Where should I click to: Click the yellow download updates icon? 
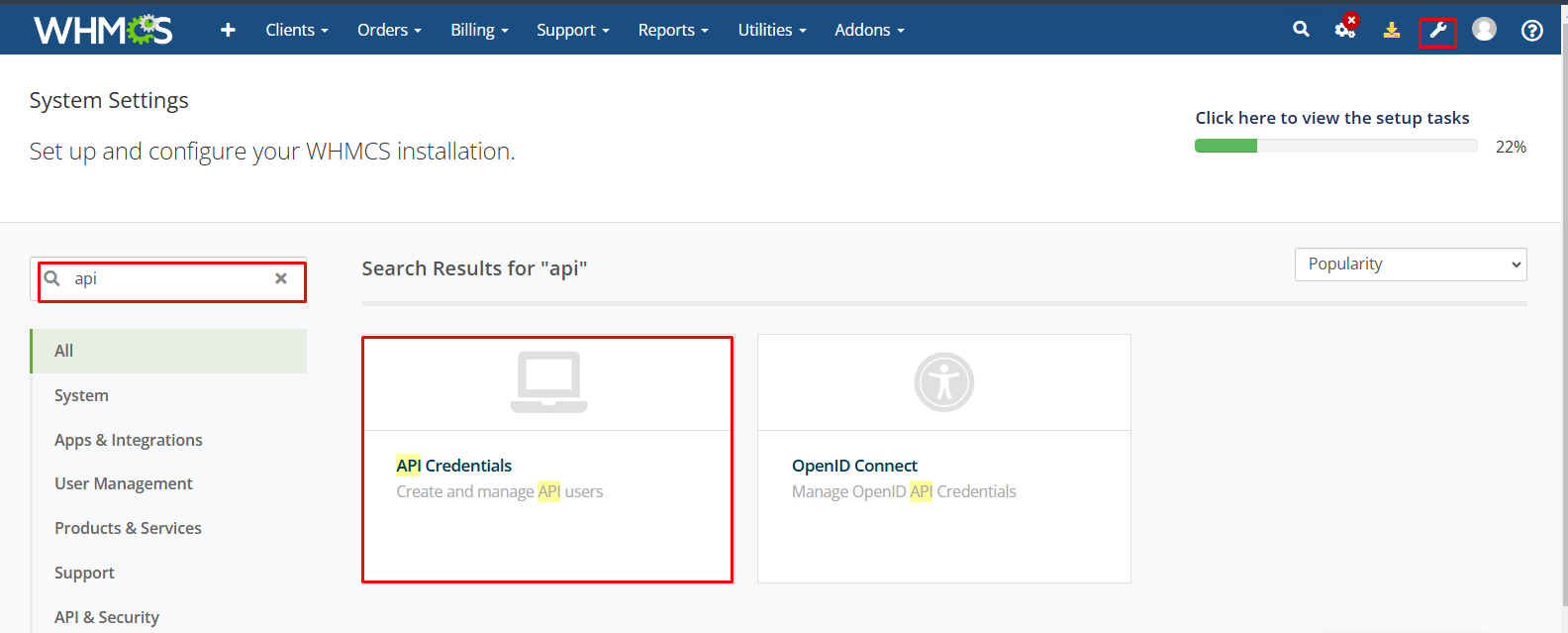pos(1392,30)
